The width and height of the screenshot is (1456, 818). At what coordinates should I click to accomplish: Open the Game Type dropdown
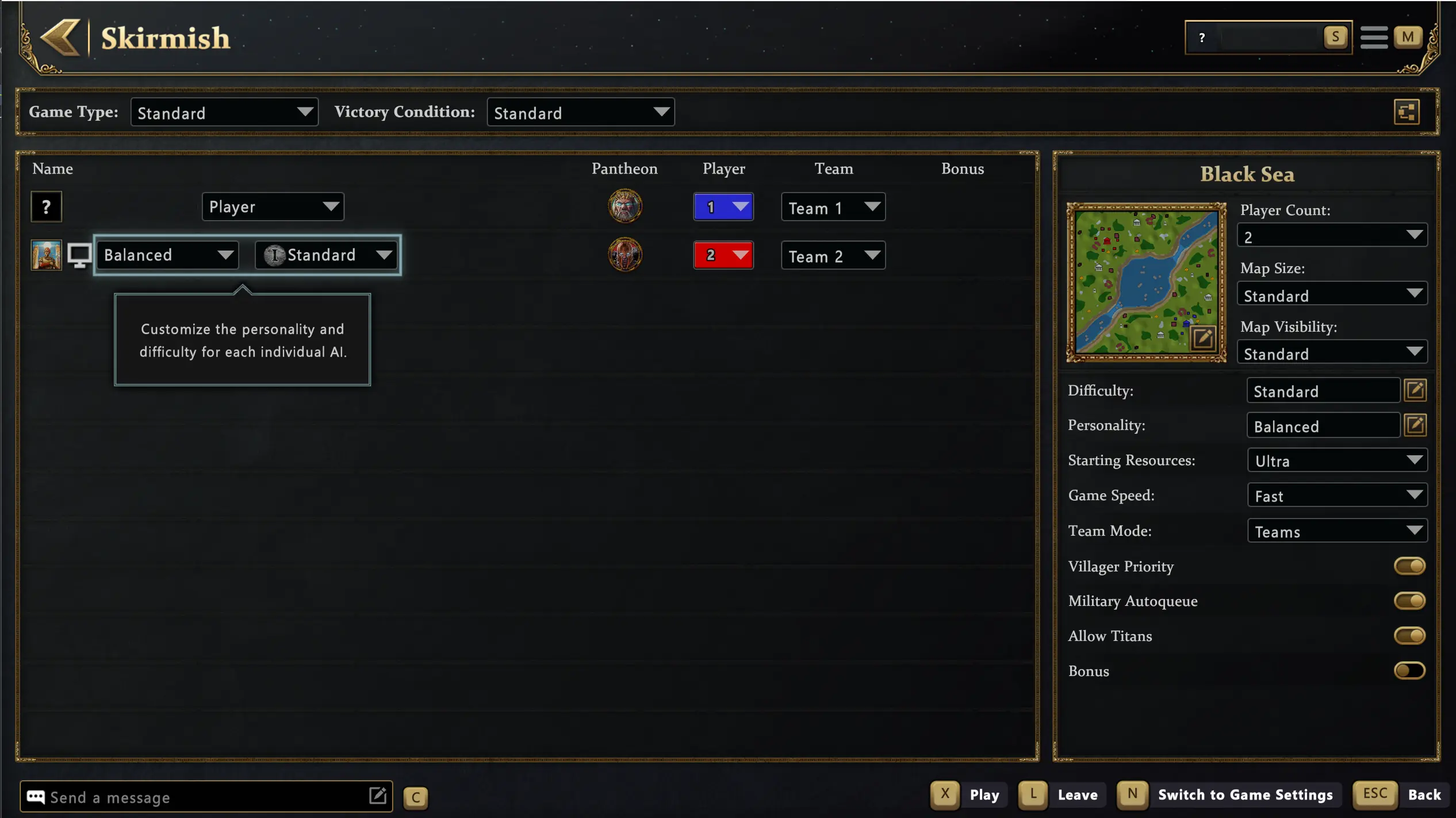[x=224, y=112]
